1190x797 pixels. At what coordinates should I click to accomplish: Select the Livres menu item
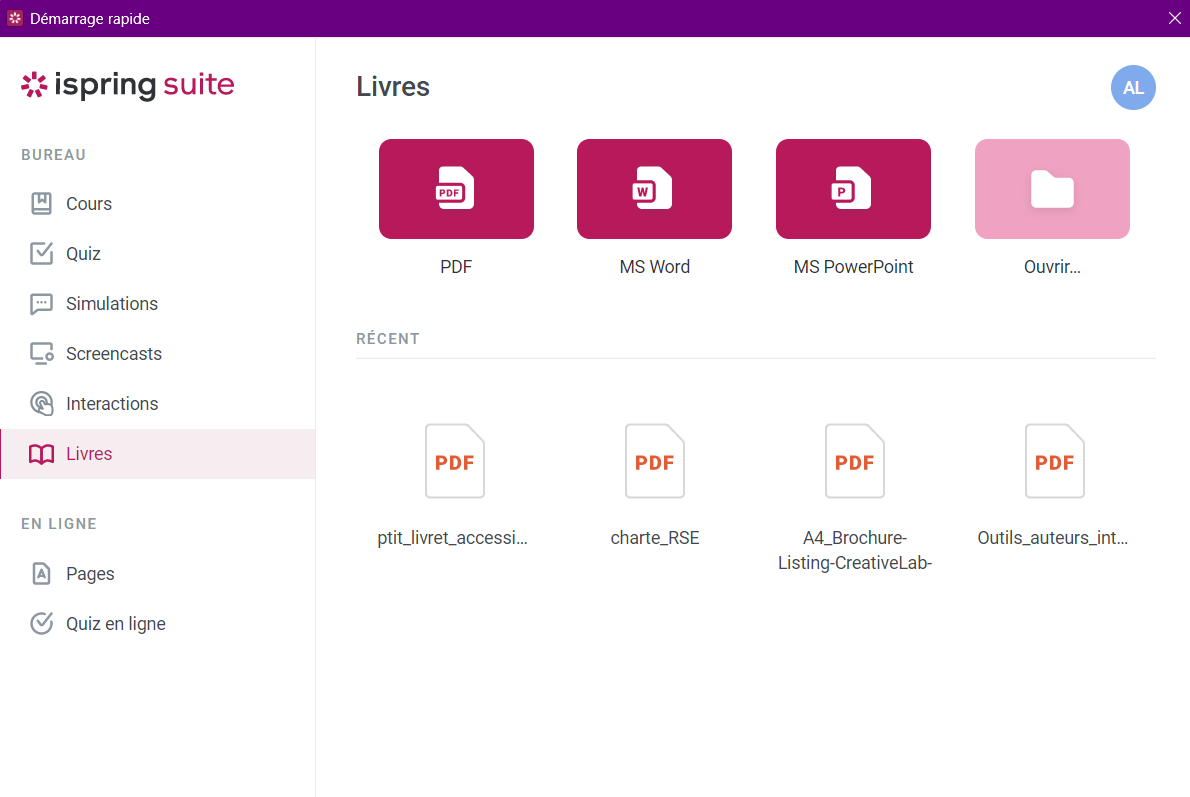tap(89, 454)
